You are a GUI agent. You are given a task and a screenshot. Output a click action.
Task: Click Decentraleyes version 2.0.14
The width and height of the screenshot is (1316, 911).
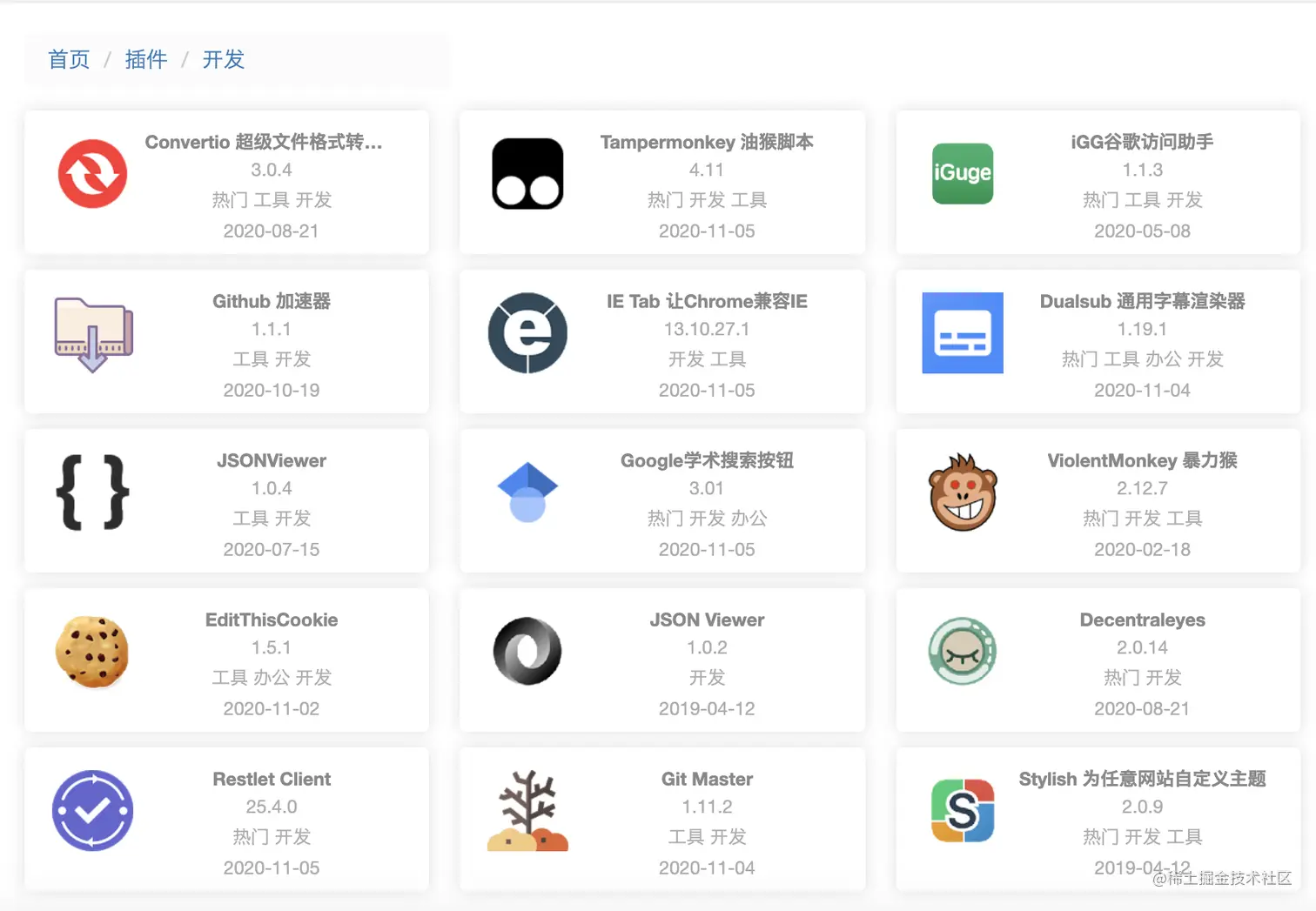pos(1142,647)
